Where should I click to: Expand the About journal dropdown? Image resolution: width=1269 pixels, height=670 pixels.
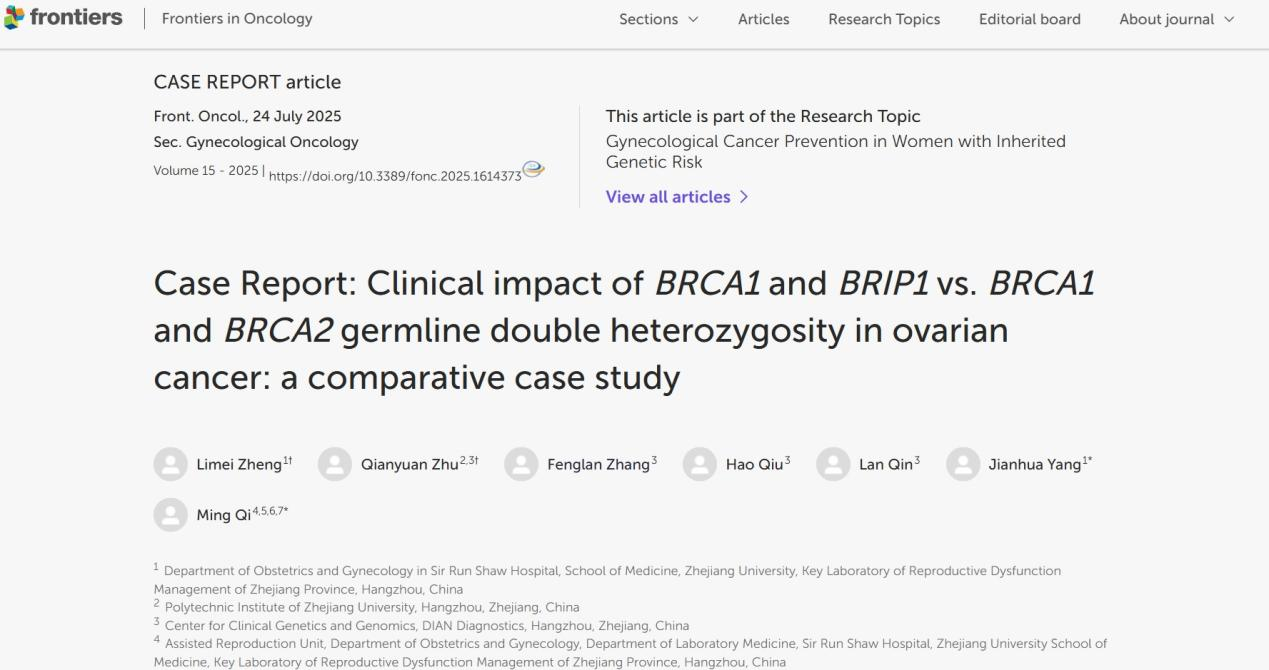pyautogui.click(x=1176, y=19)
